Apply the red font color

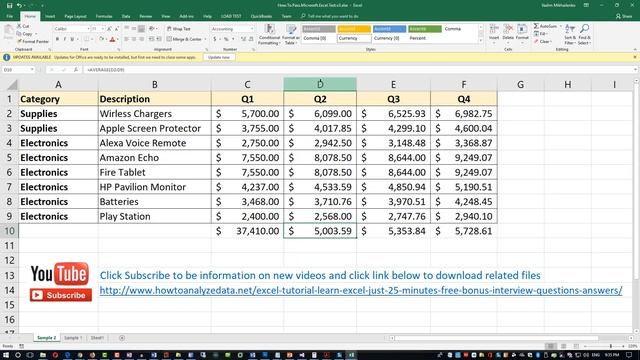click(112, 40)
